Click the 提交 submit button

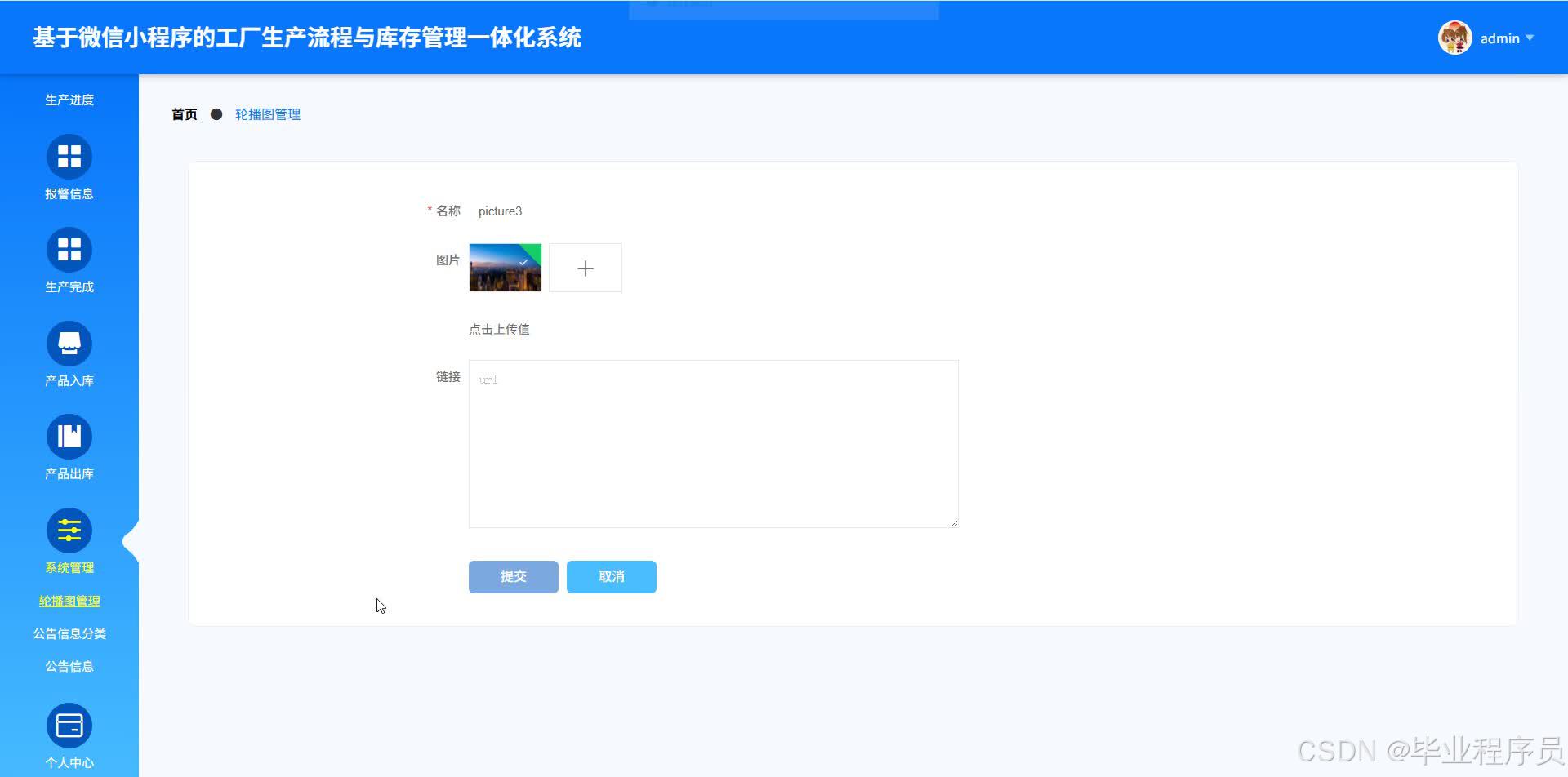[514, 577]
